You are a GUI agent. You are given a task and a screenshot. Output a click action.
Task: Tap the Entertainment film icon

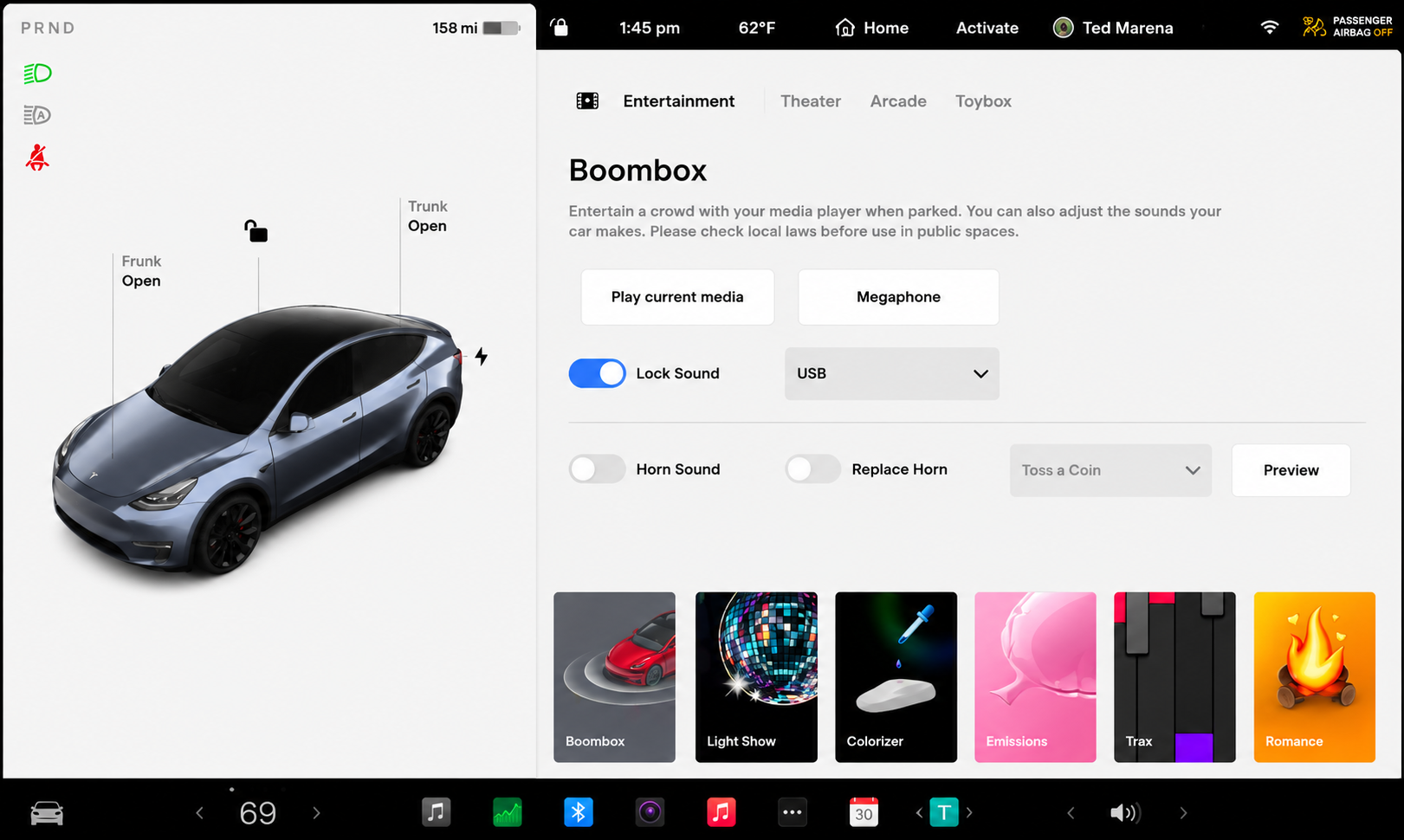pos(587,101)
